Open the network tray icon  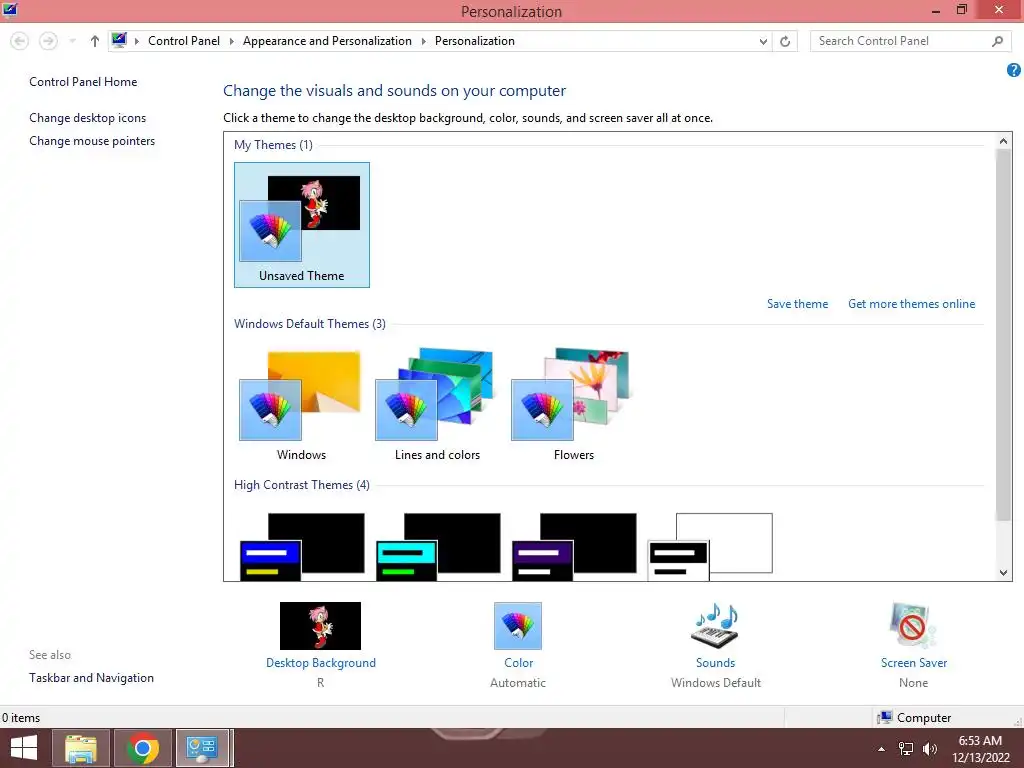click(x=906, y=749)
